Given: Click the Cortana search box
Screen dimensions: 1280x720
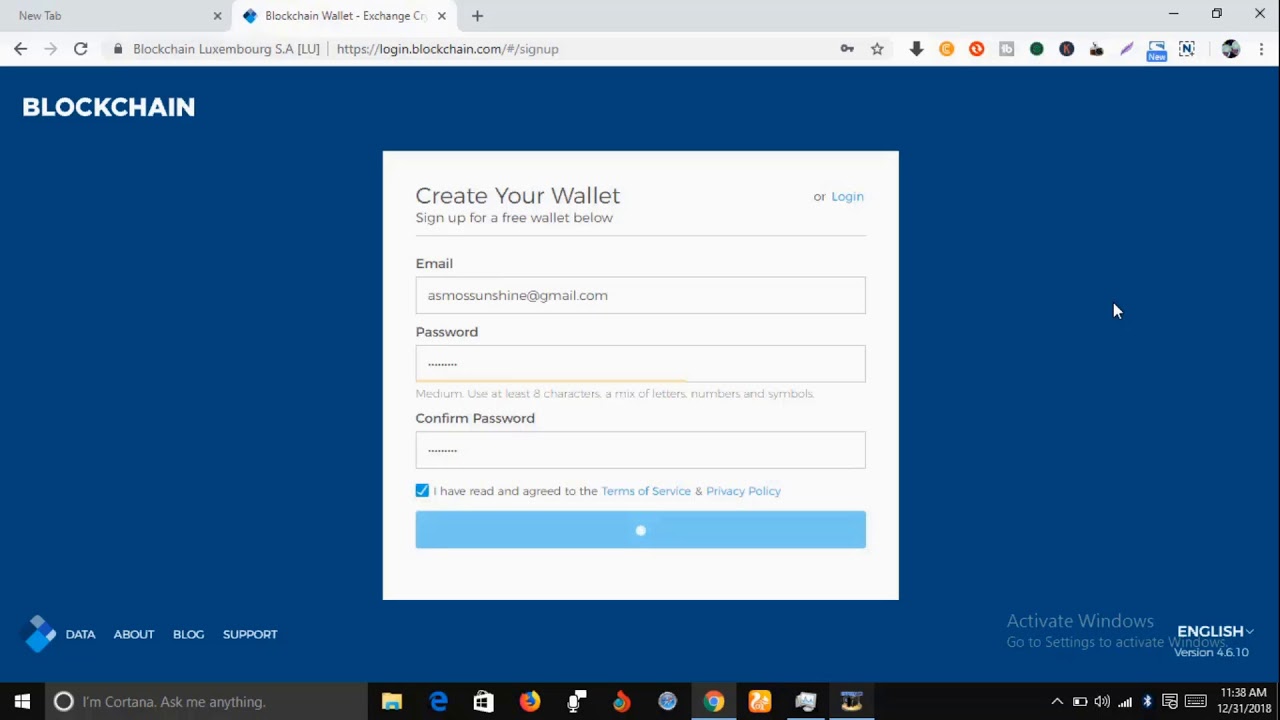Looking at the screenshot, I should pyautogui.click(x=205, y=702).
